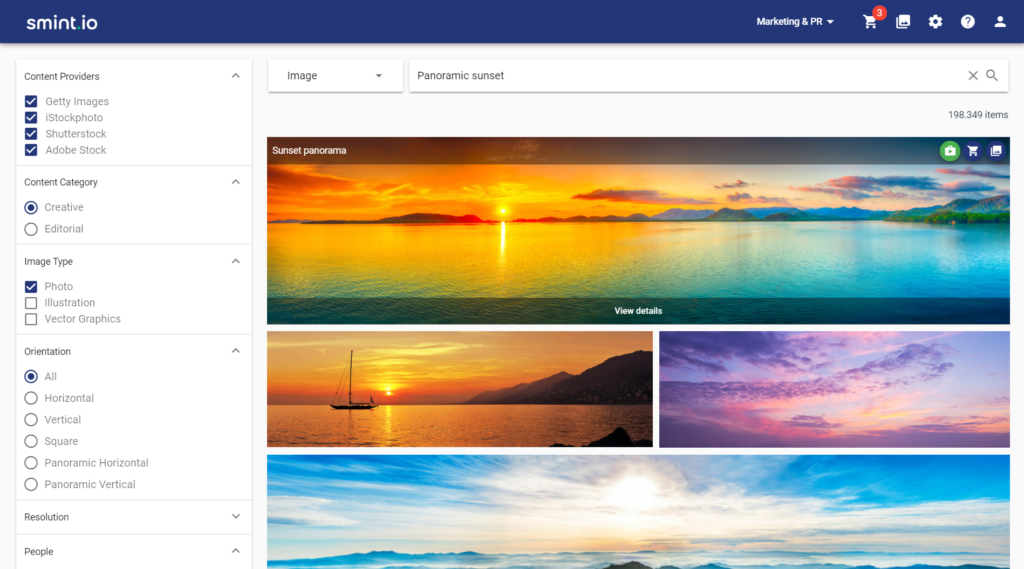Open the shopping cart with 3 items
Image resolution: width=1024 pixels, height=569 pixels.
pyautogui.click(x=871, y=22)
